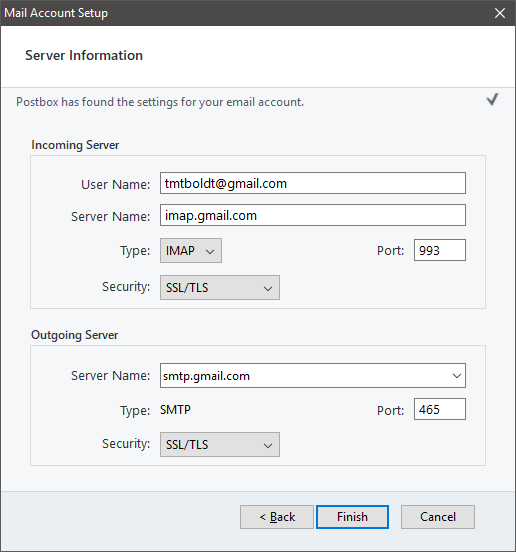Screen dimensions: 516x552
Task: Cancel the account setup
Action: [438, 517]
